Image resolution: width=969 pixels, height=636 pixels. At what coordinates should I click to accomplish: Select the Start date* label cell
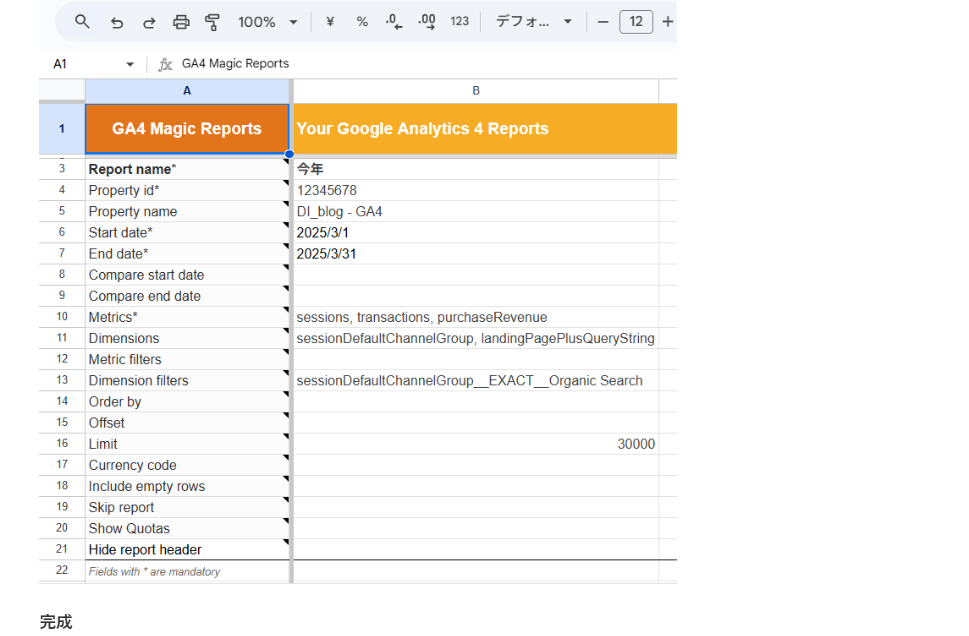tap(187, 232)
